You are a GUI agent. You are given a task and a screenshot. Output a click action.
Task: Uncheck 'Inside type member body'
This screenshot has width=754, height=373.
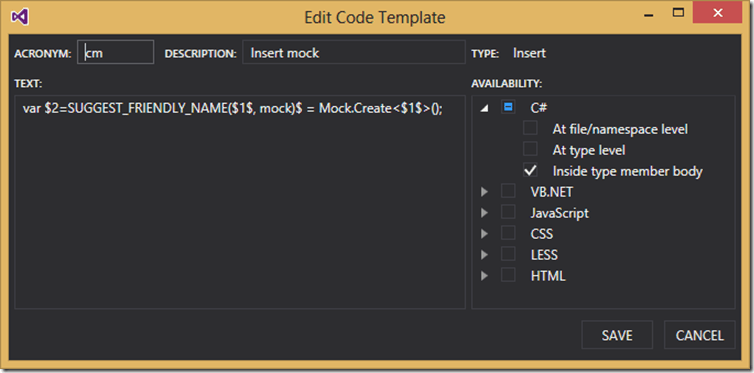530,171
